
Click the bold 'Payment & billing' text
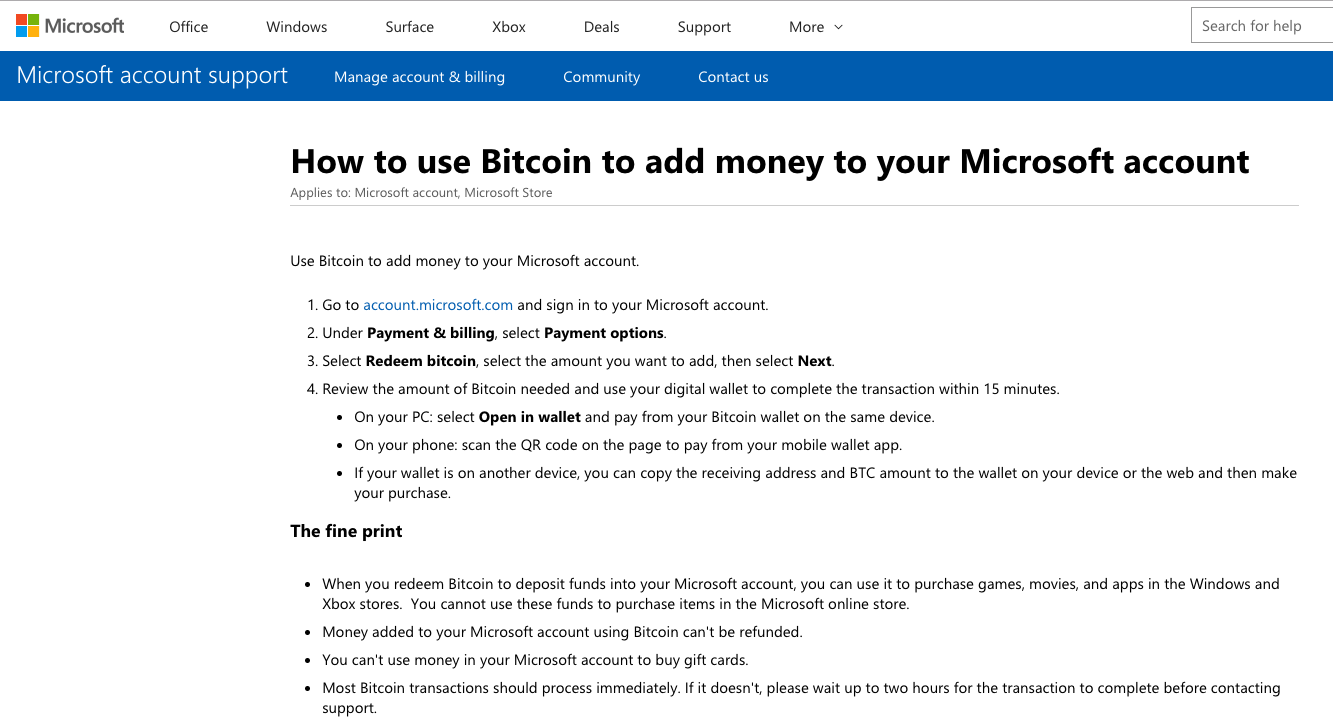coord(431,333)
